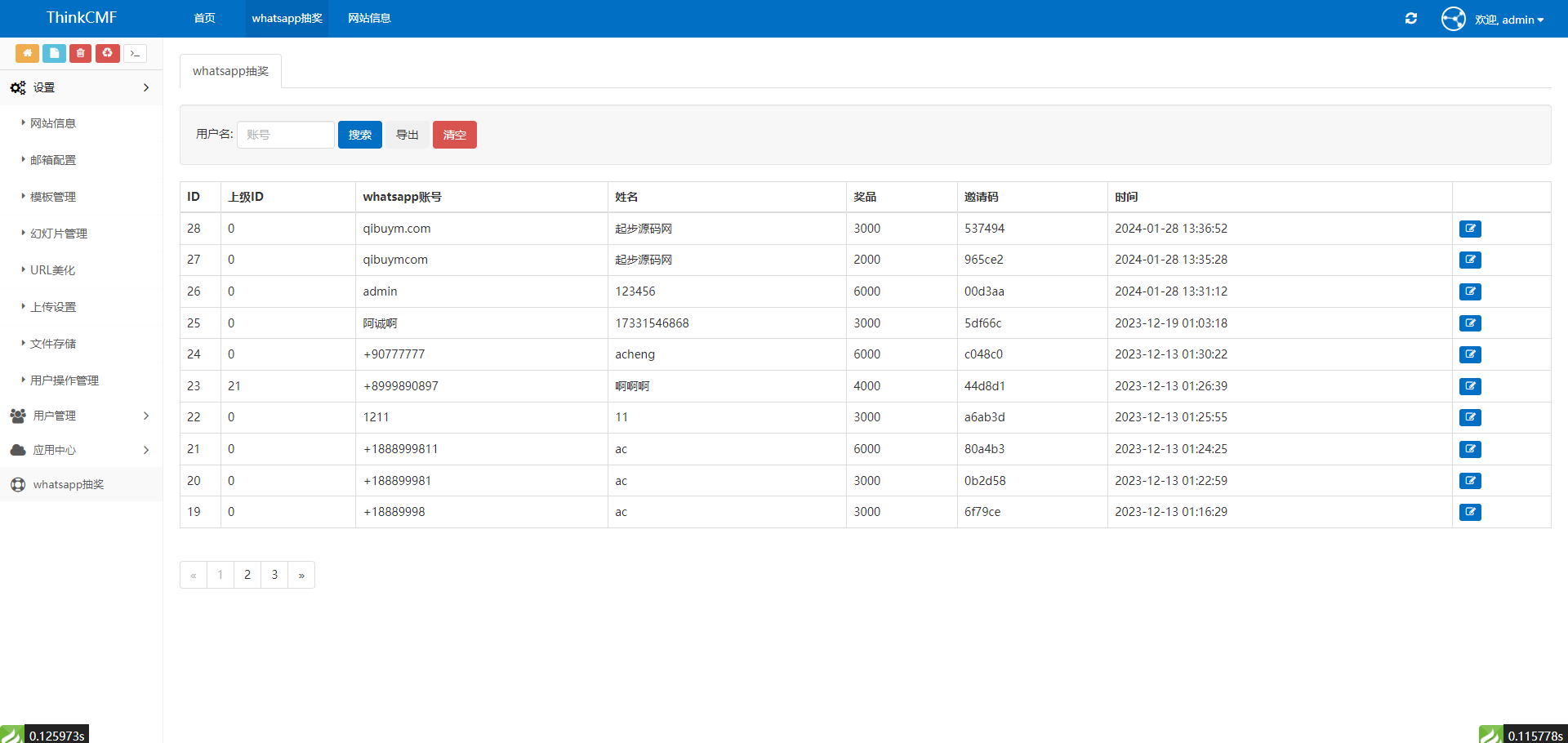1568x743 pixels.
Task: Click the refresh icon in top bar
Action: tap(1410, 19)
